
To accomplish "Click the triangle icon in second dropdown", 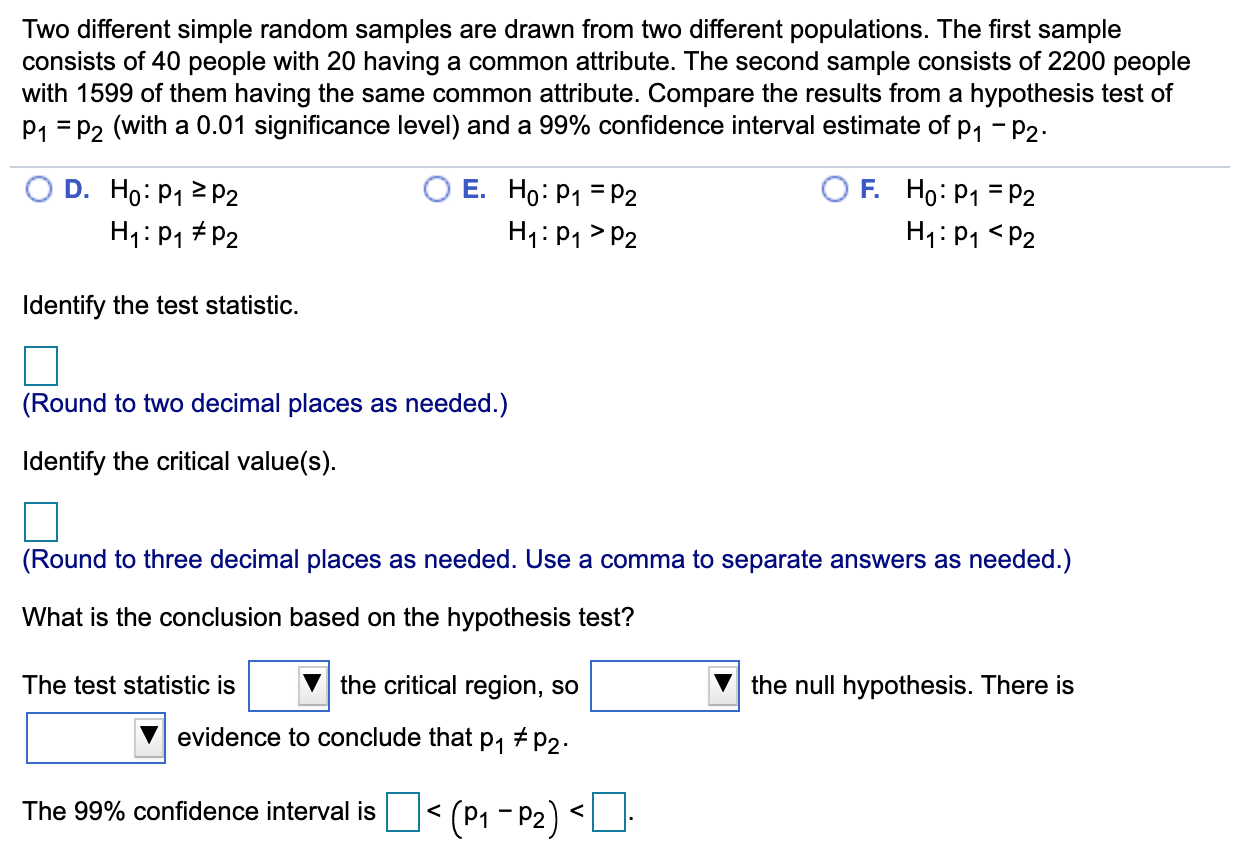I will [x=724, y=685].
